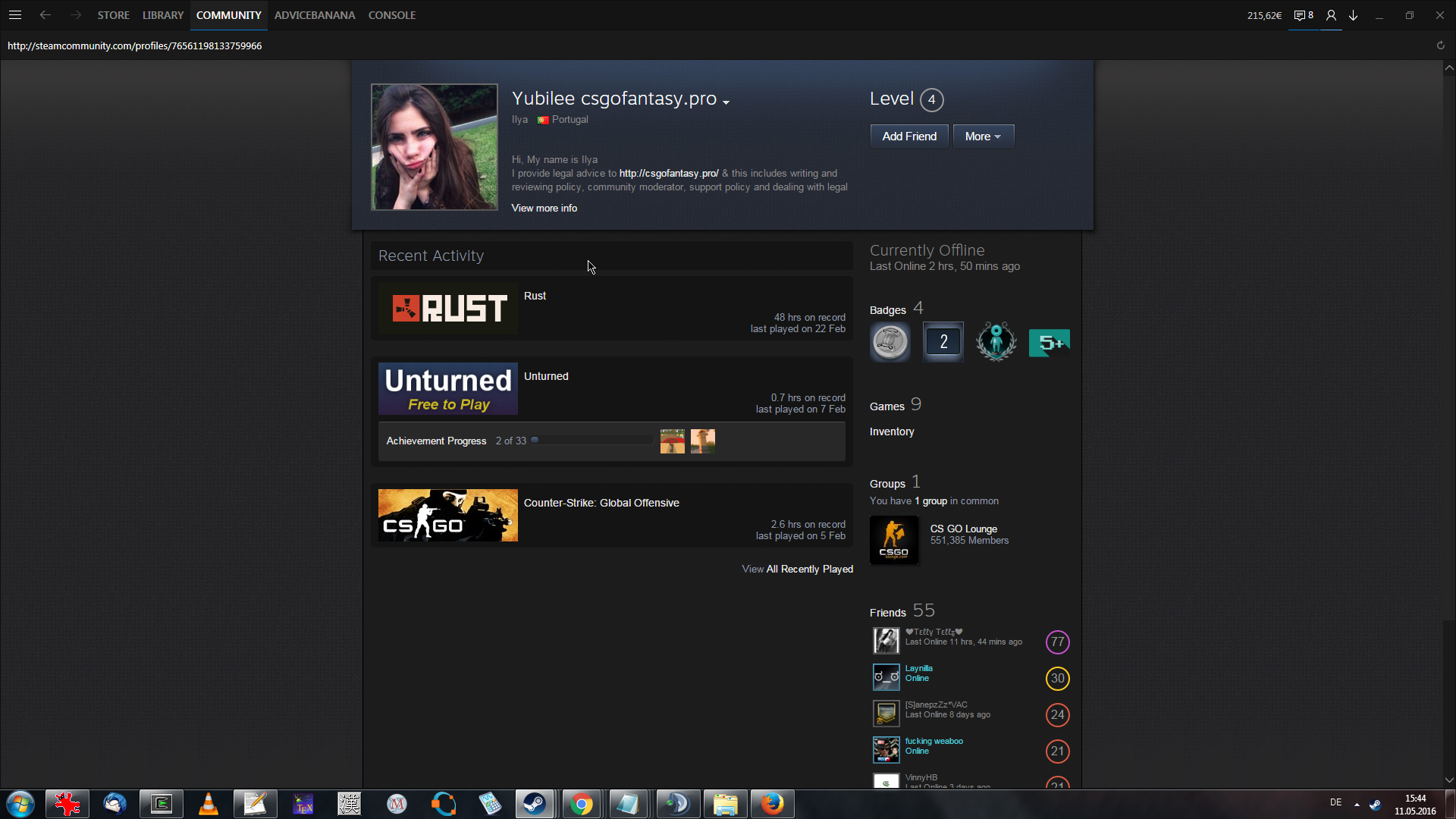Open Firefox from the taskbar
This screenshot has width=1456, height=819.
coord(772,804)
